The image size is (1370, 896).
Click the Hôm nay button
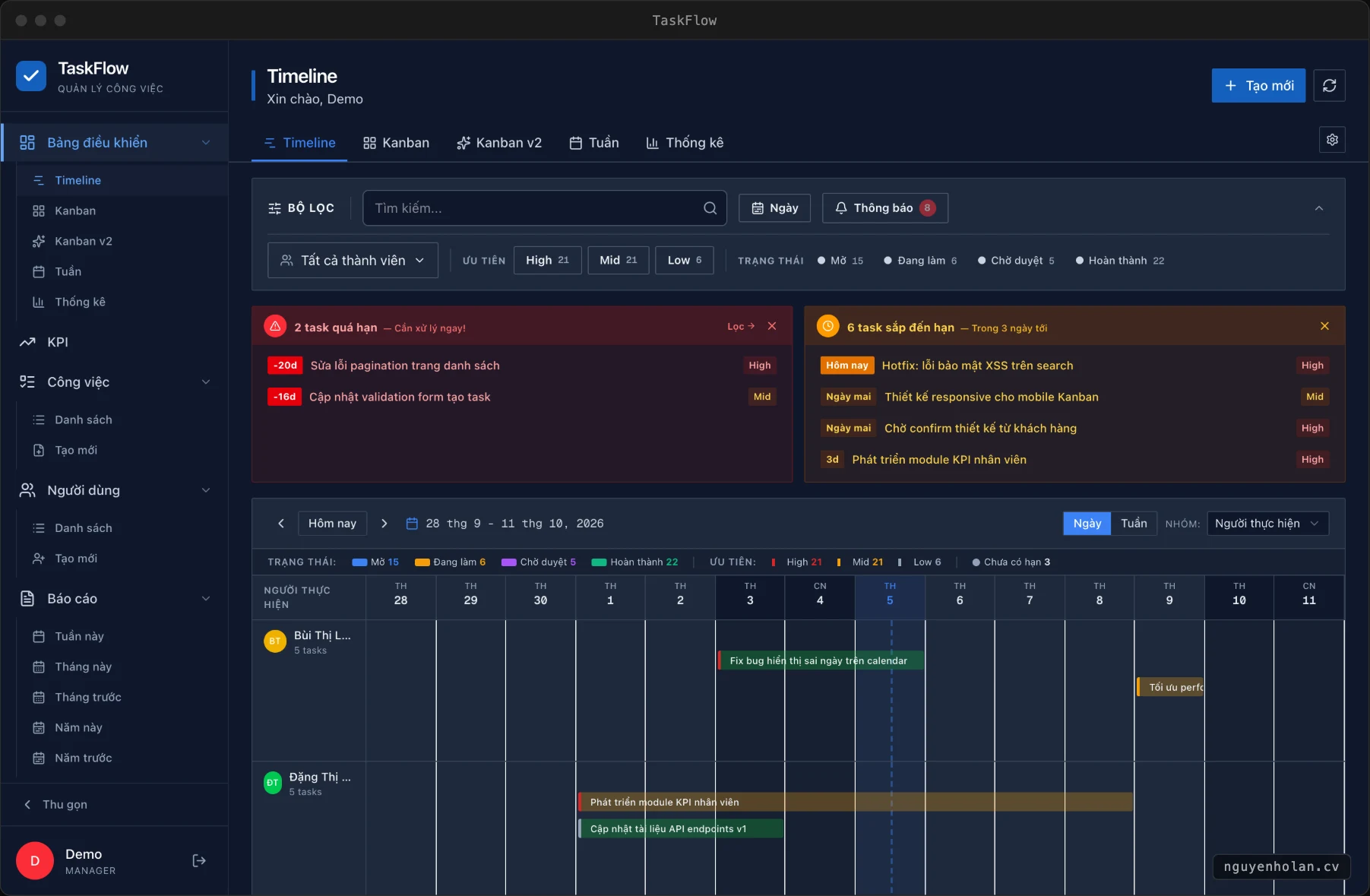pos(332,524)
